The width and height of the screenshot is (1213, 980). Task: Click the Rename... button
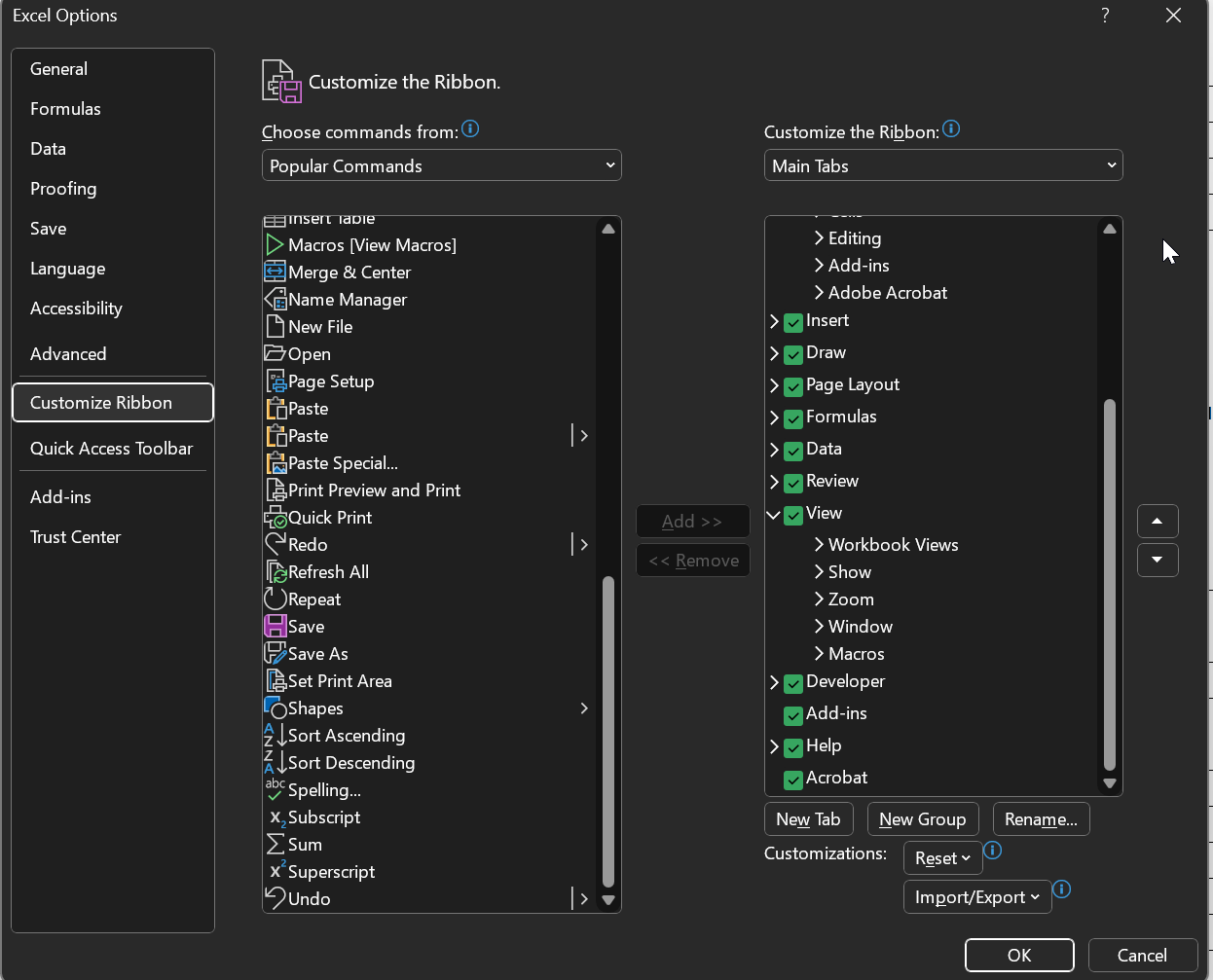tap(1041, 819)
